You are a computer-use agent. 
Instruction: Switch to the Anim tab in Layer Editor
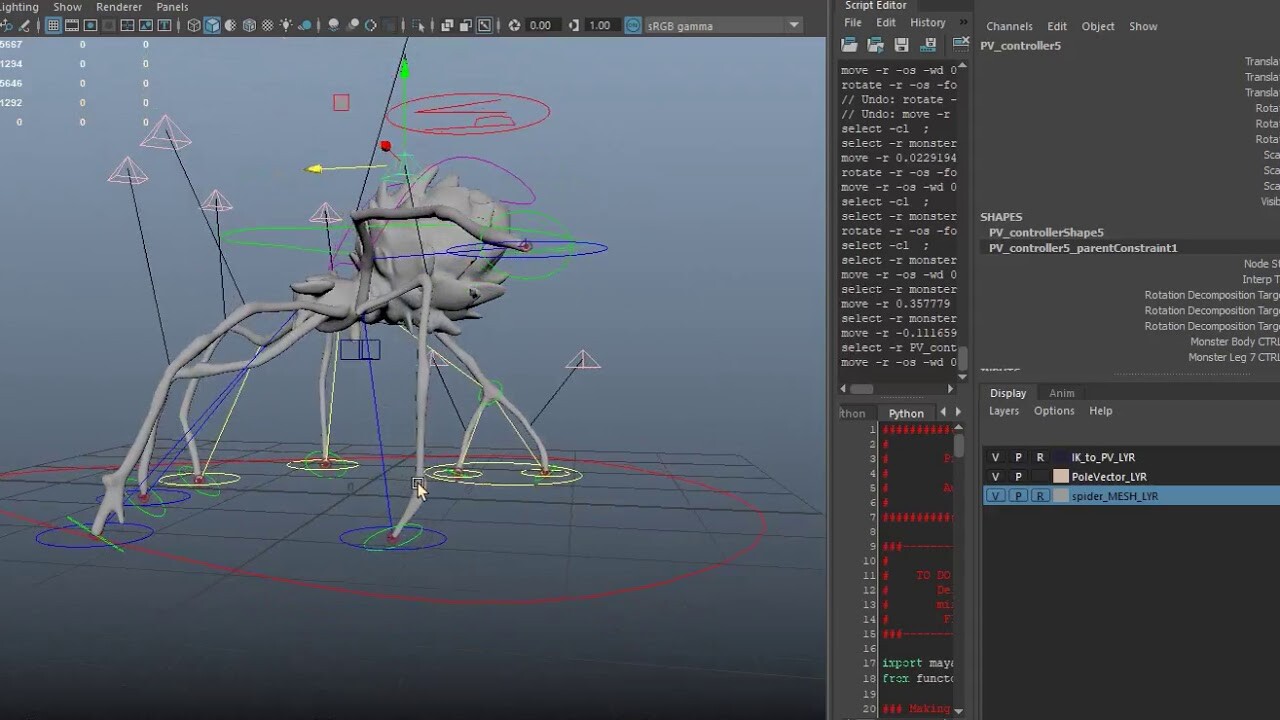[x=1061, y=392]
